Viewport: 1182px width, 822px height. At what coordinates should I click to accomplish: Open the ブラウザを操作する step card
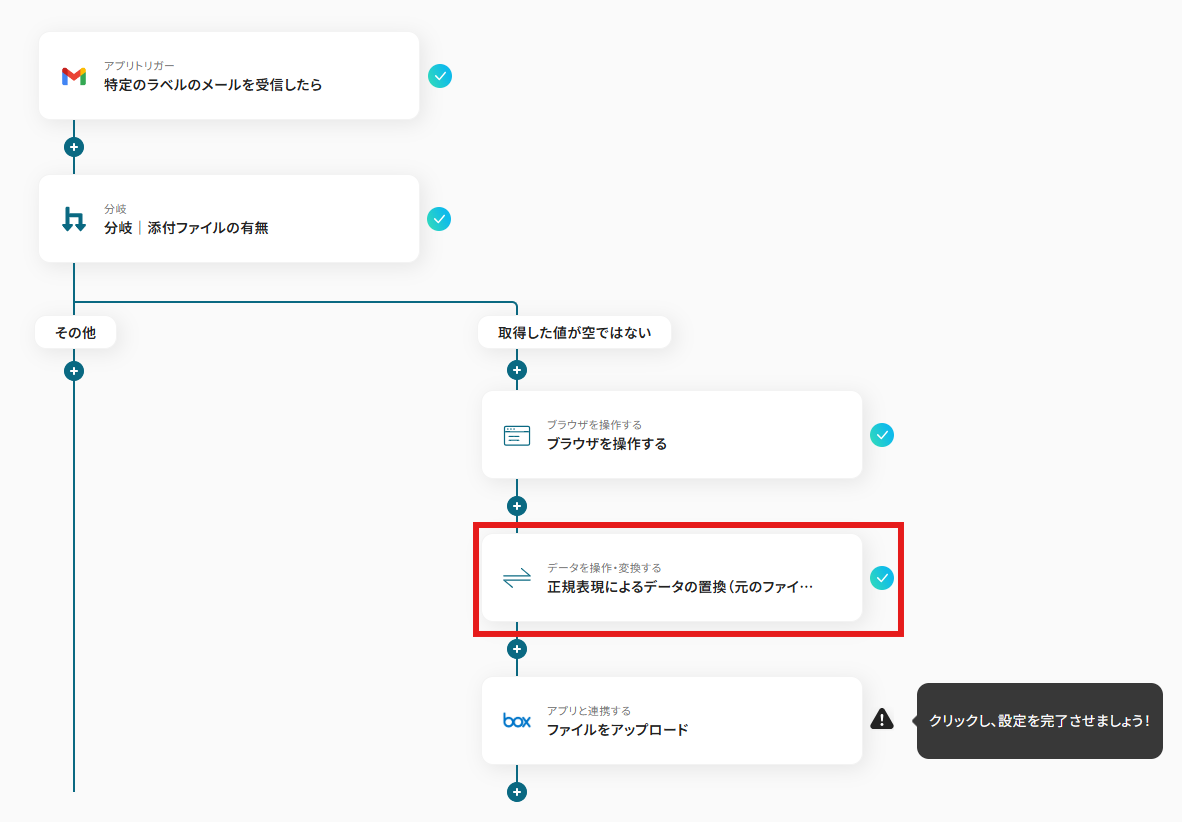click(672, 434)
